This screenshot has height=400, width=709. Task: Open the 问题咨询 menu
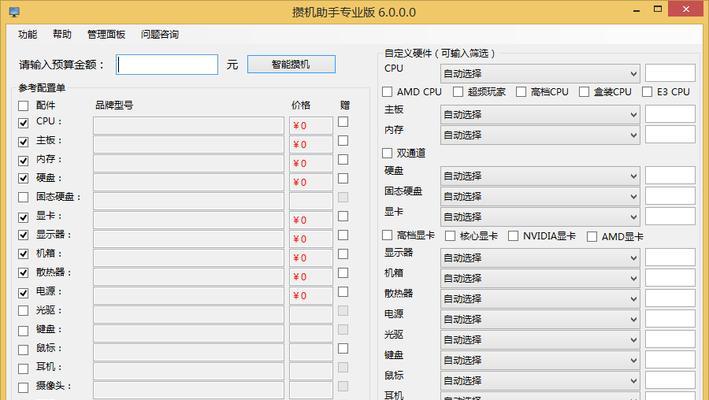(160, 34)
